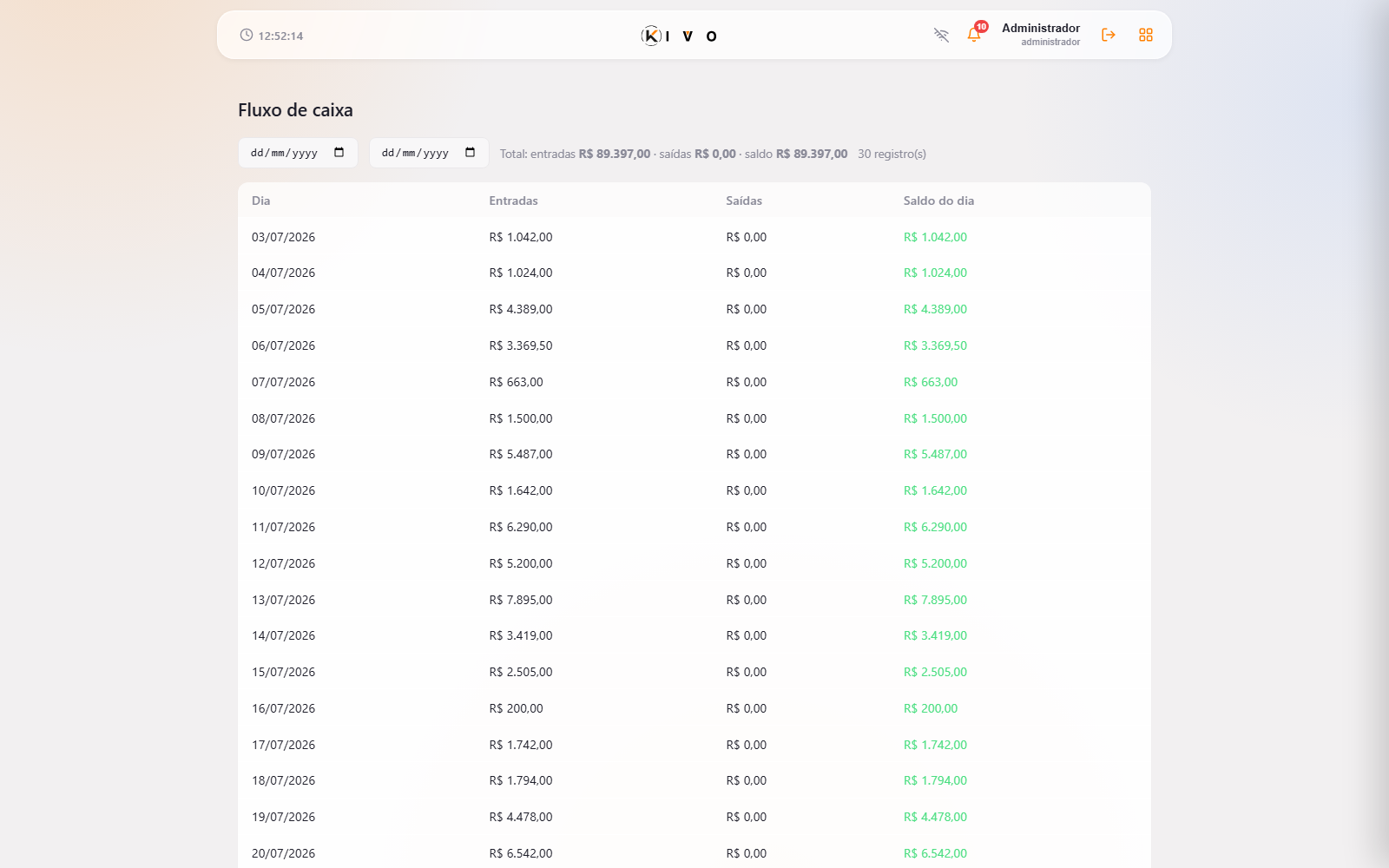Click the red notification count badge
Screen dimensions: 1389x868
(x=981, y=26)
